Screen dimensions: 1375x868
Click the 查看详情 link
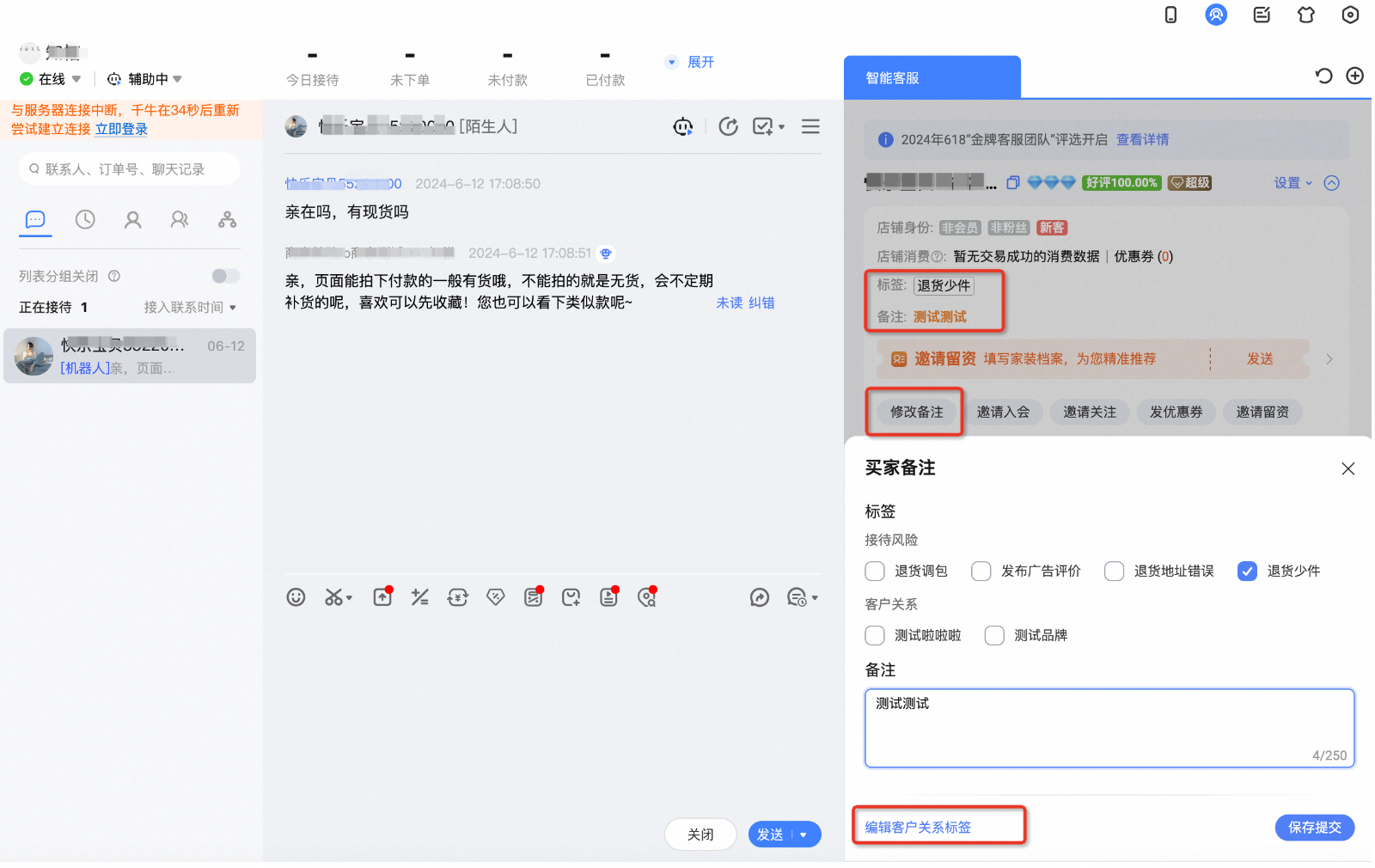[x=1142, y=139]
